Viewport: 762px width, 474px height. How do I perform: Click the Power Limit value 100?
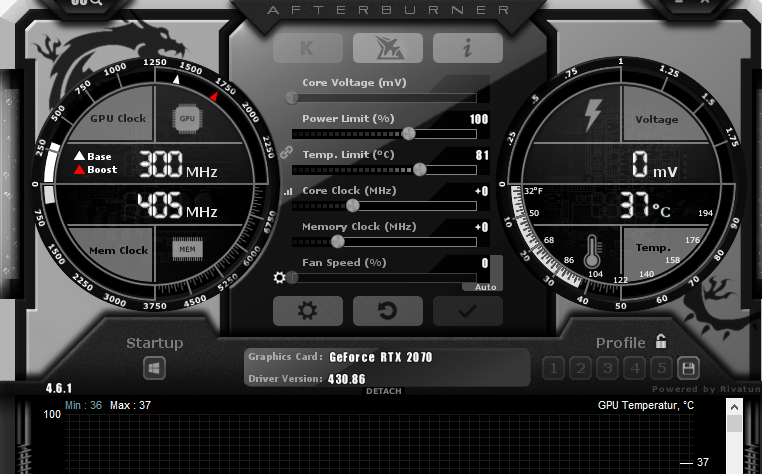pyautogui.click(x=479, y=119)
